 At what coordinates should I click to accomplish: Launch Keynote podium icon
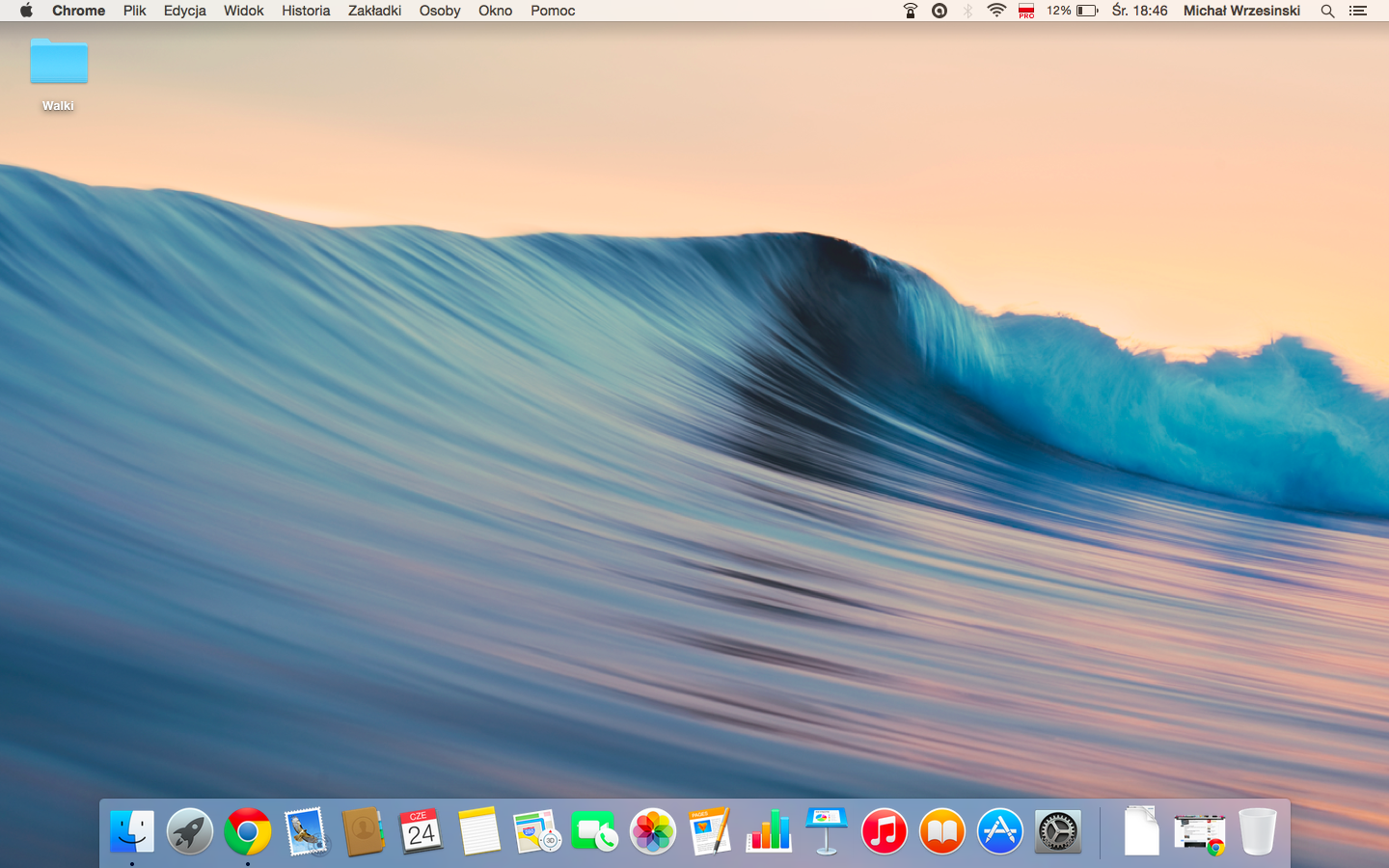click(x=827, y=831)
